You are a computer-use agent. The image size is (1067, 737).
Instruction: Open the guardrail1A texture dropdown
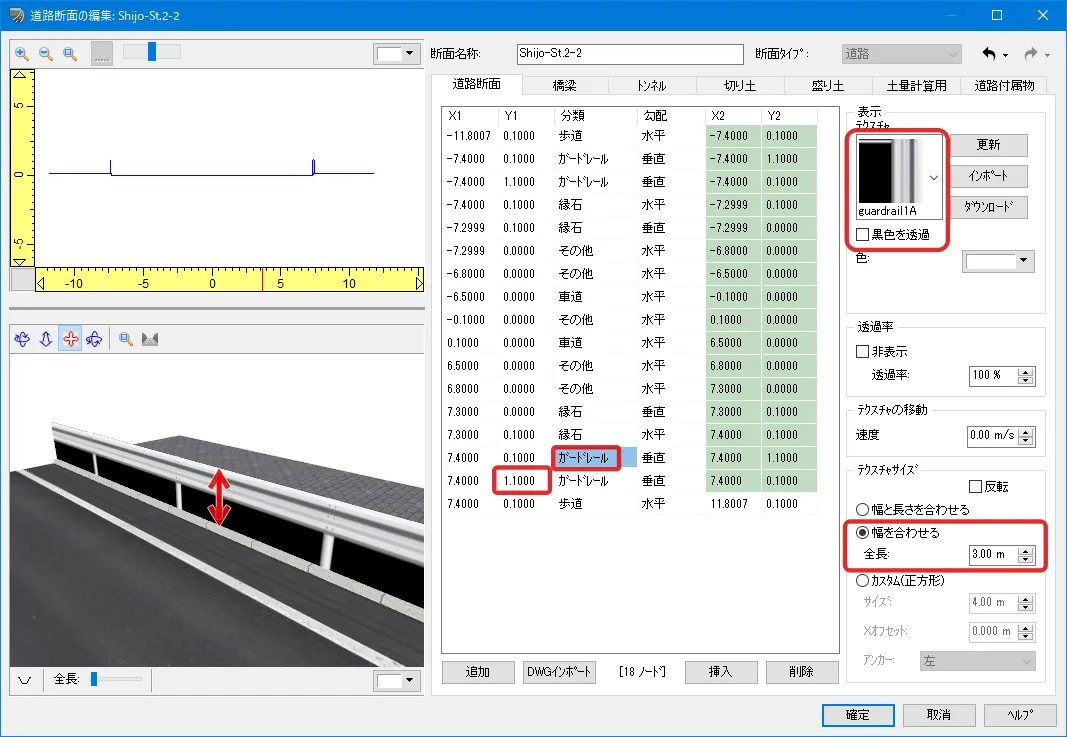click(934, 177)
